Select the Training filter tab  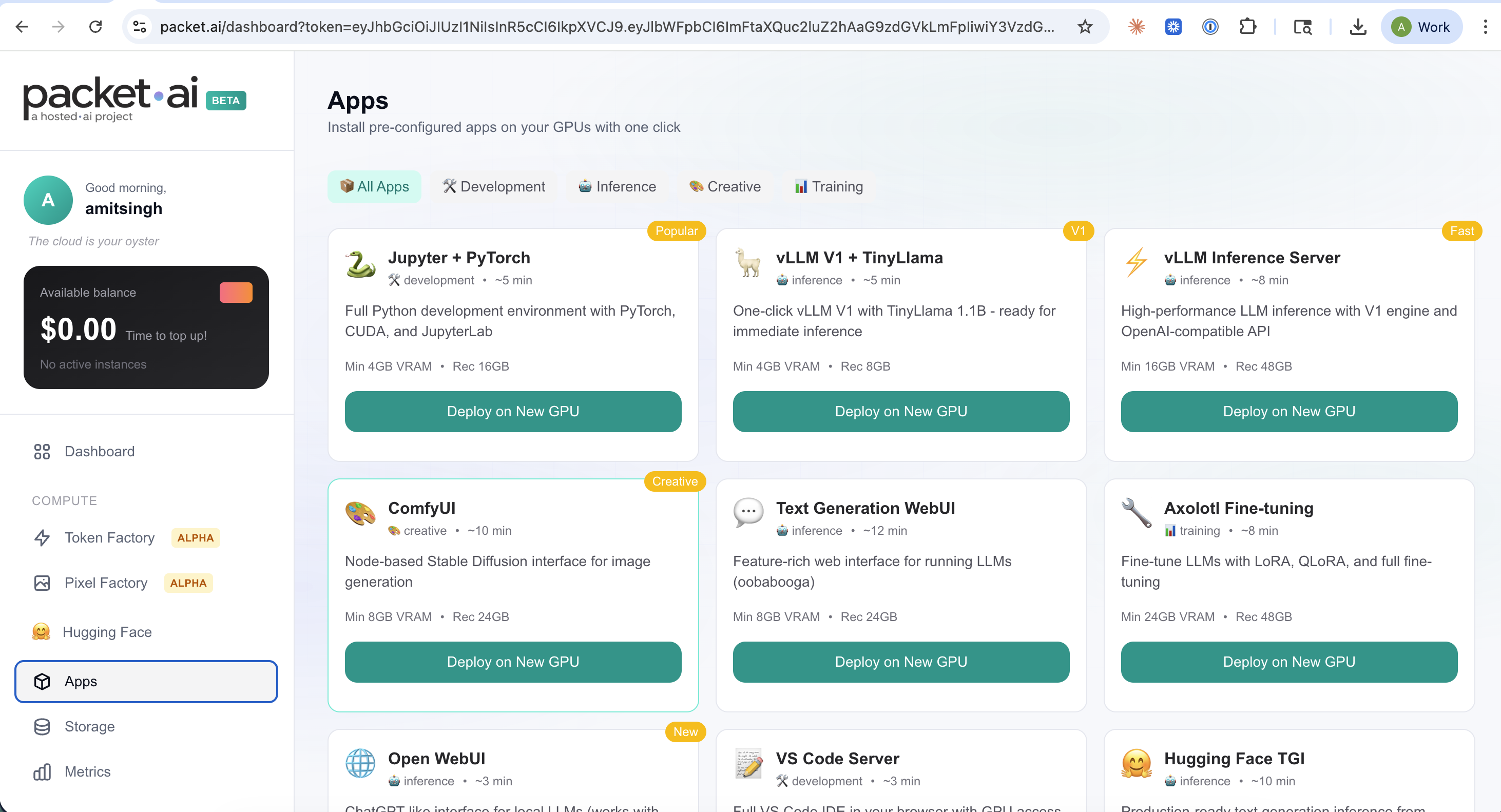[829, 186]
